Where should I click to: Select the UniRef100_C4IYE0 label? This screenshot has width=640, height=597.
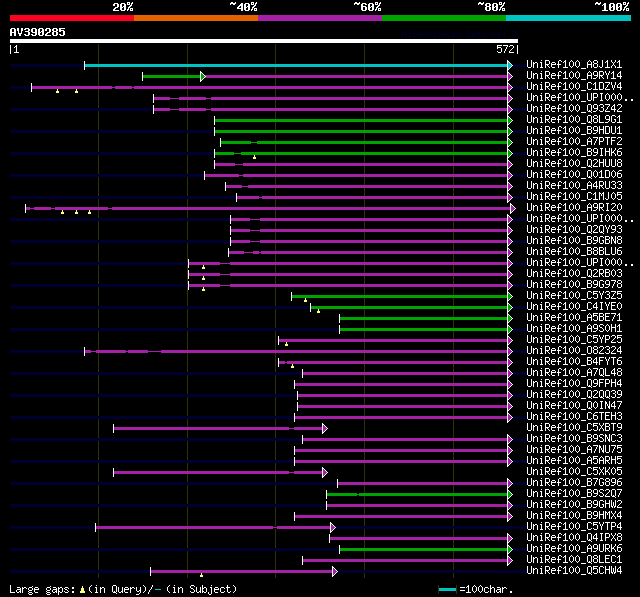(574, 306)
